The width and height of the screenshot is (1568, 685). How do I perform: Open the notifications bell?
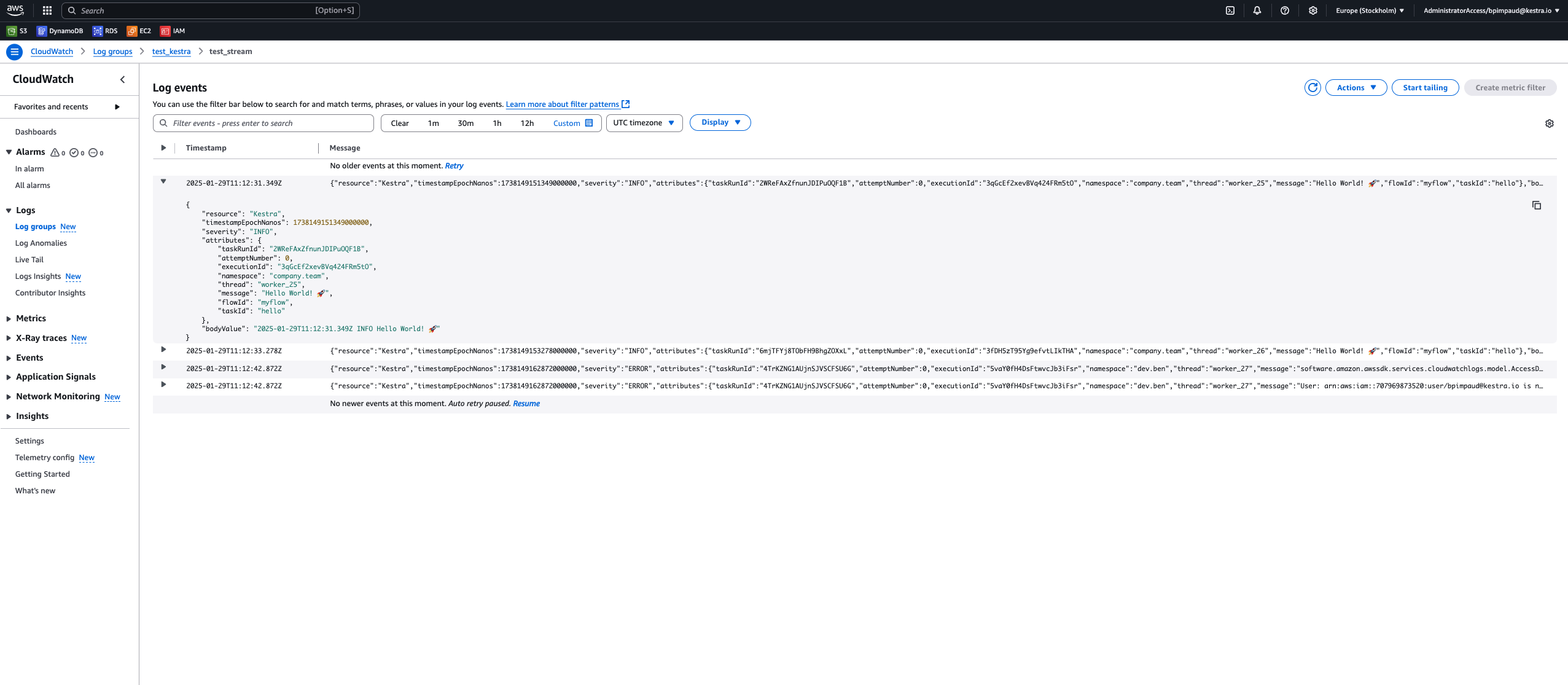pyautogui.click(x=1257, y=10)
